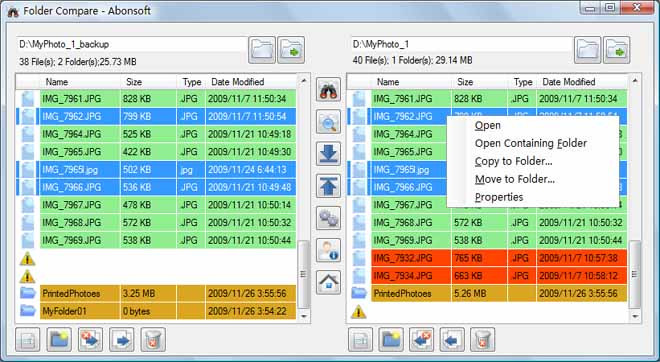Click left panel scrollbar down arrow
The height and width of the screenshot is (362, 660).
[303, 316]
